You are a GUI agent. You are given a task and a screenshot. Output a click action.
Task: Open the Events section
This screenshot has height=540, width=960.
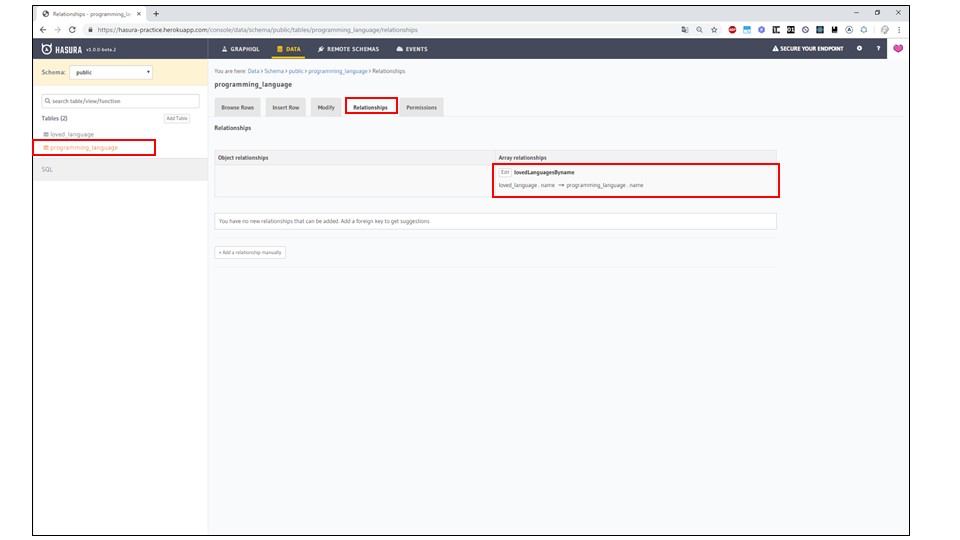pyautogui.click(x=412, y=49)
